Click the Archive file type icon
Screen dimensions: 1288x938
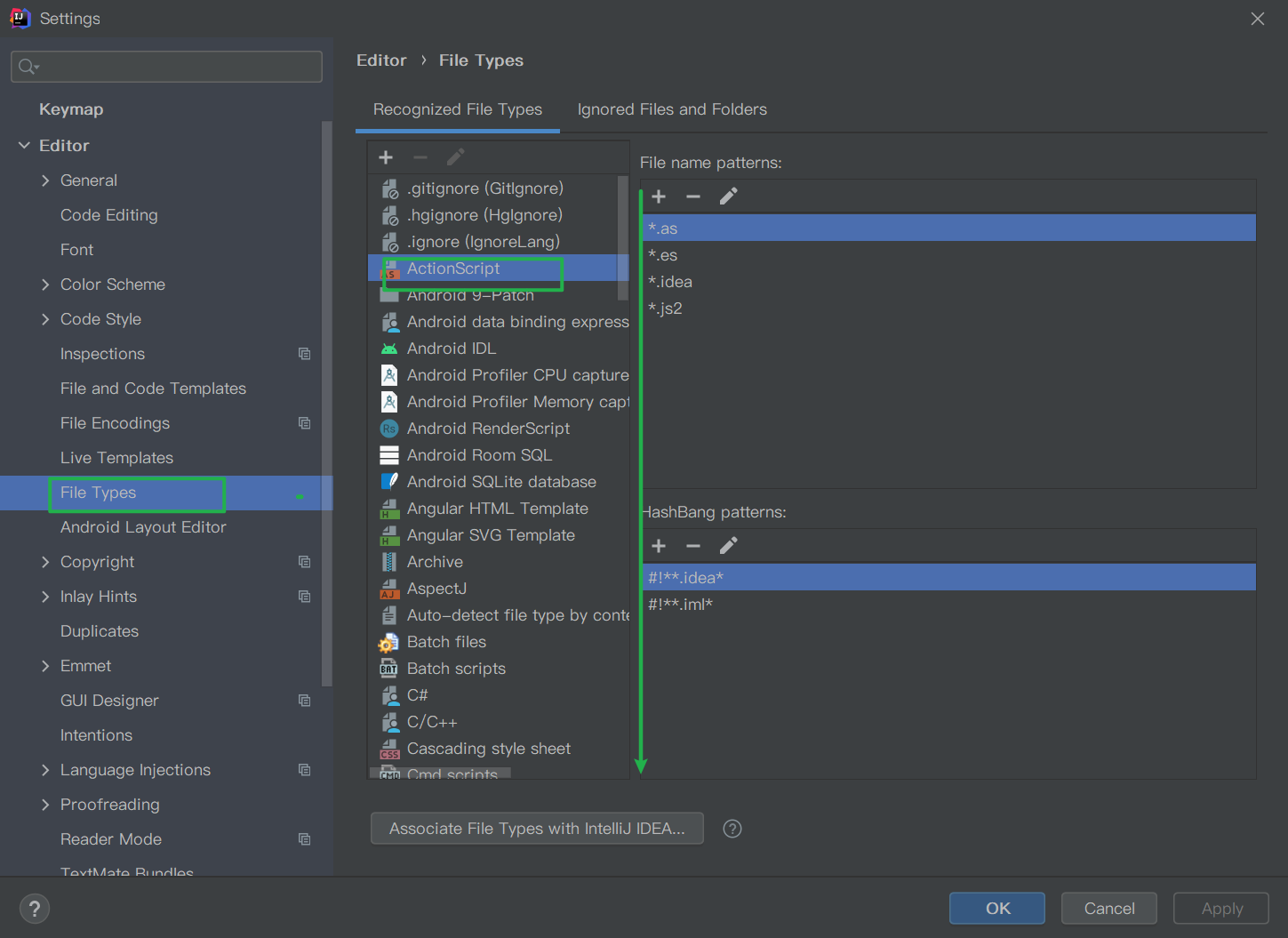click(x=389, y=562)
